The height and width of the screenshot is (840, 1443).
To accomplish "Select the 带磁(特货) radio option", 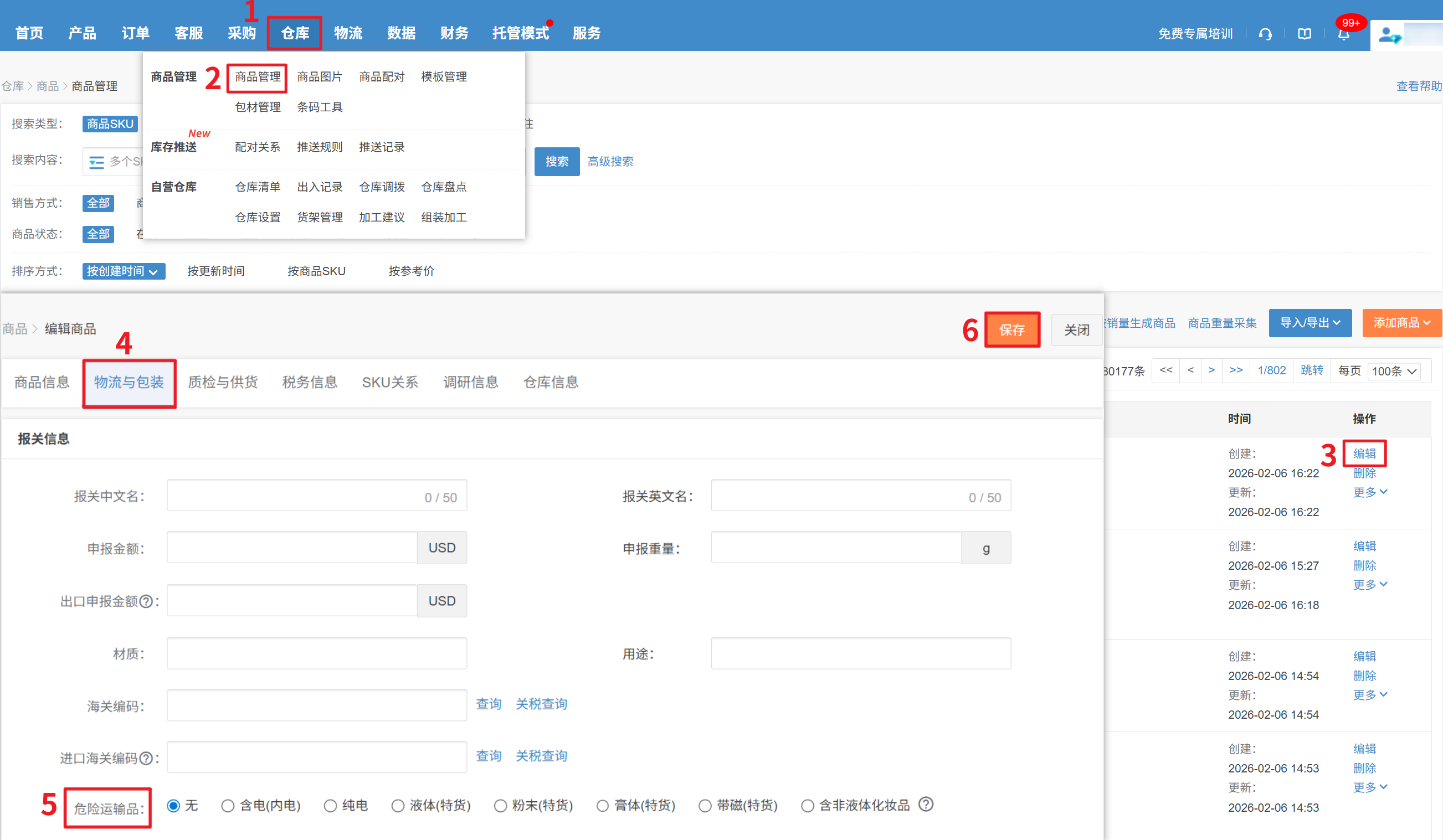I will (x=705, y=806).
